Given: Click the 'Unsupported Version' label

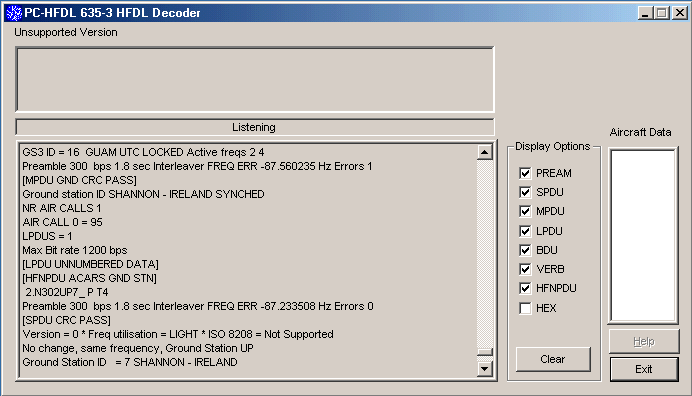Looking at the screenshot, I should [66, 32].
